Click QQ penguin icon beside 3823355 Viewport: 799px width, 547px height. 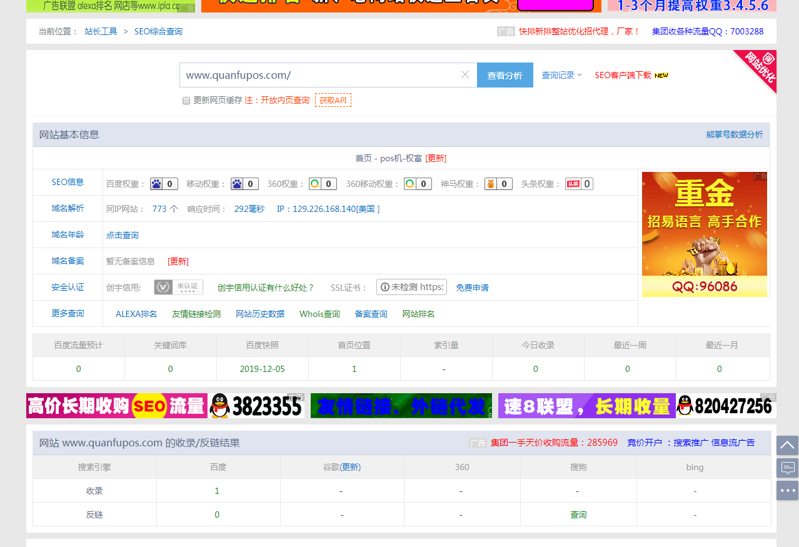click(x=220, y=406)
